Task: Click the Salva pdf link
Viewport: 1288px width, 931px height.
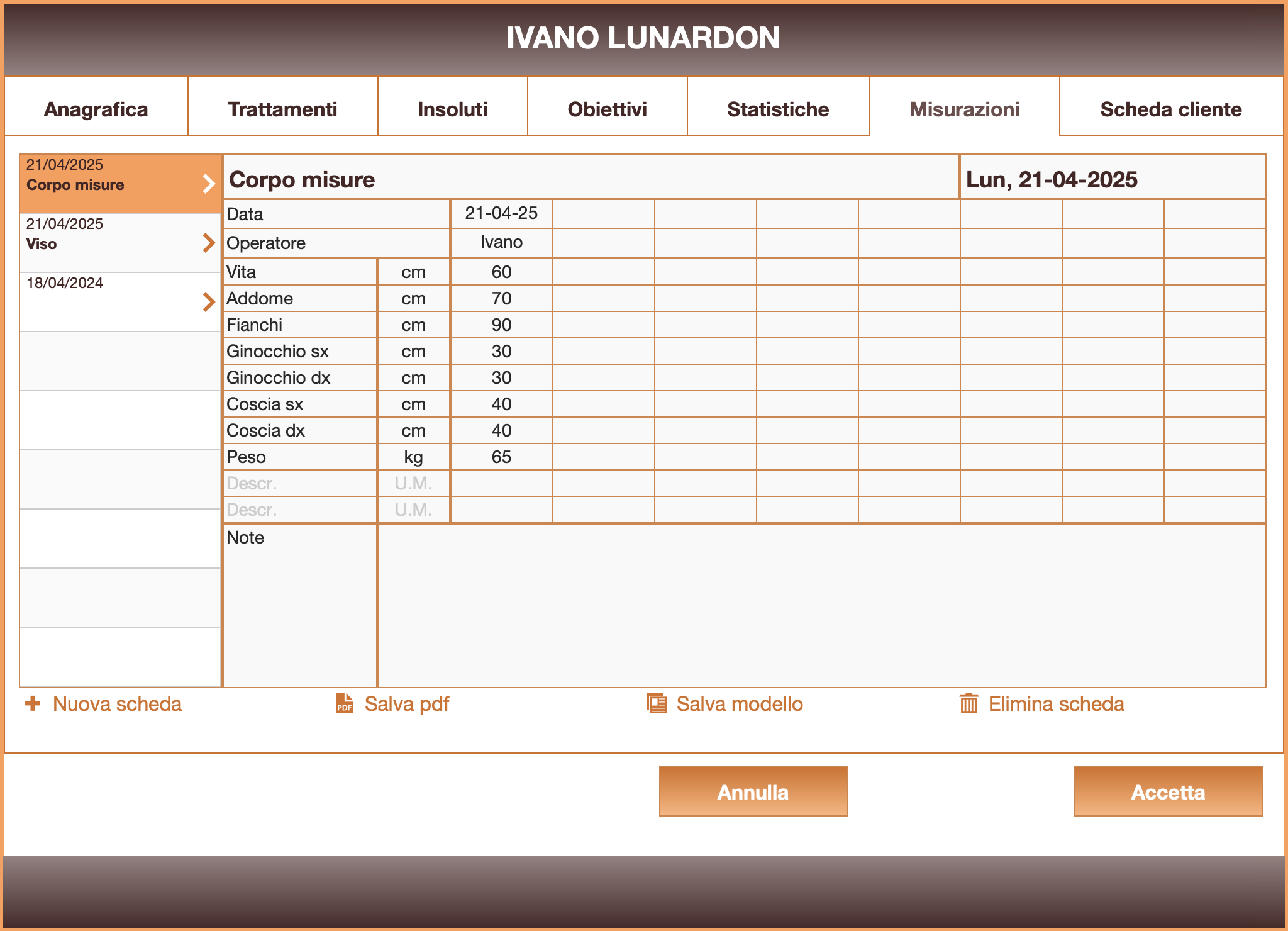Action: click(x=407, y=703)
